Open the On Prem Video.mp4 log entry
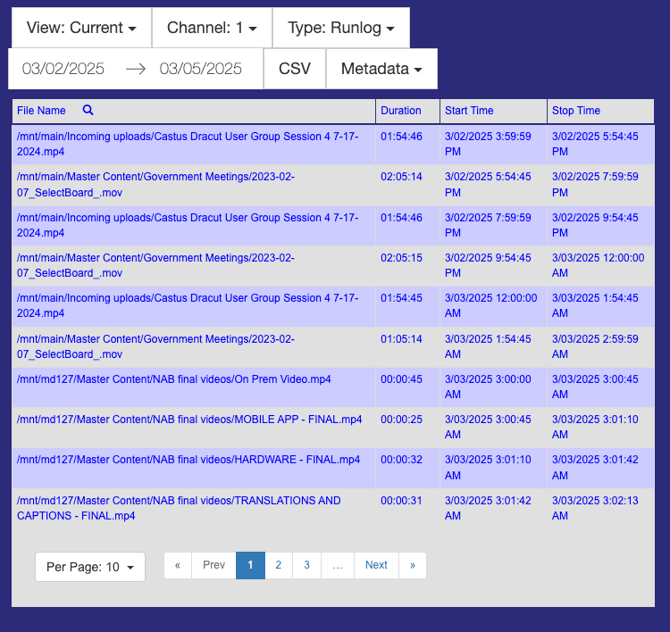 pos(173,380)
